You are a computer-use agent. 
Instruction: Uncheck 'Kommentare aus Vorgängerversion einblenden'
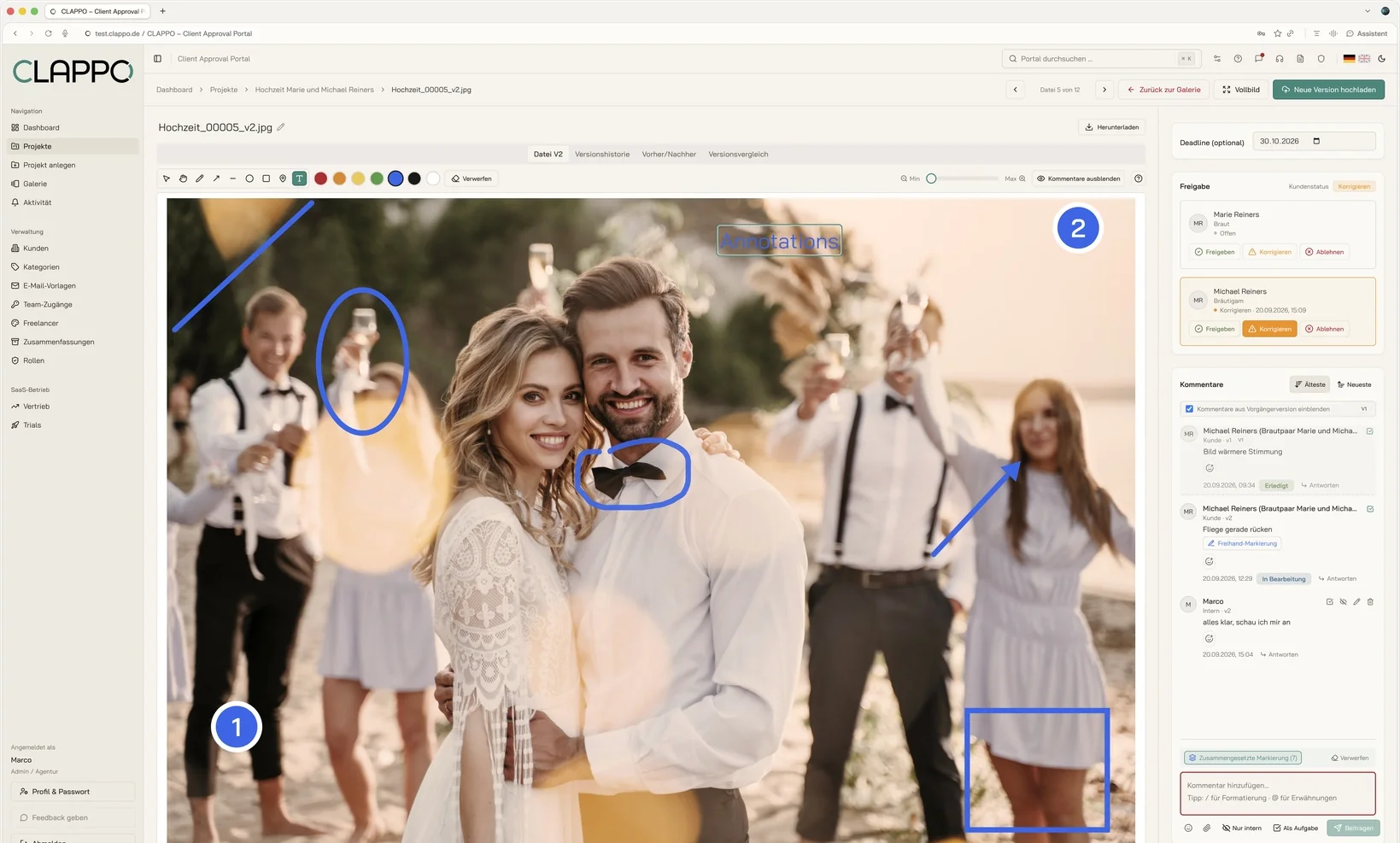(x=1189, y=409)
